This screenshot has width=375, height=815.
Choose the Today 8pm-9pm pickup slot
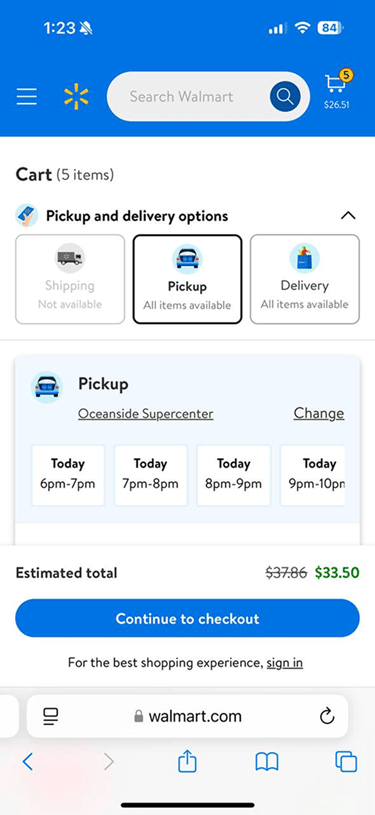coord(234,475)
